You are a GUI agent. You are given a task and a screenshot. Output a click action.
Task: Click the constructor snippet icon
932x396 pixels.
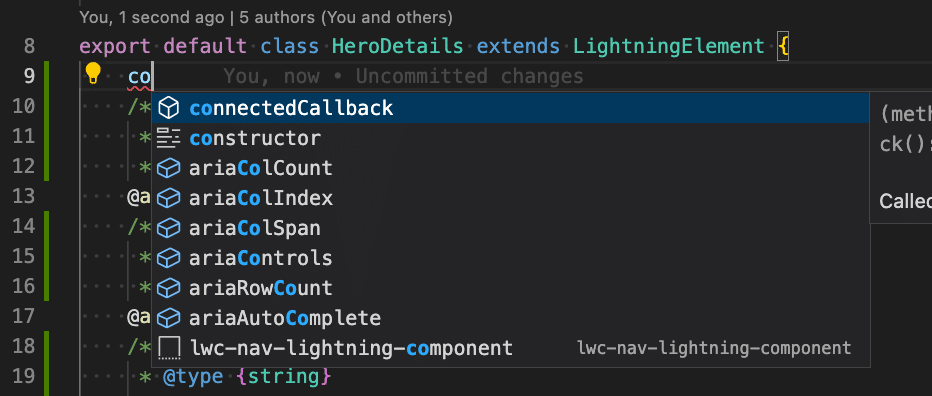tap(169, 139)
